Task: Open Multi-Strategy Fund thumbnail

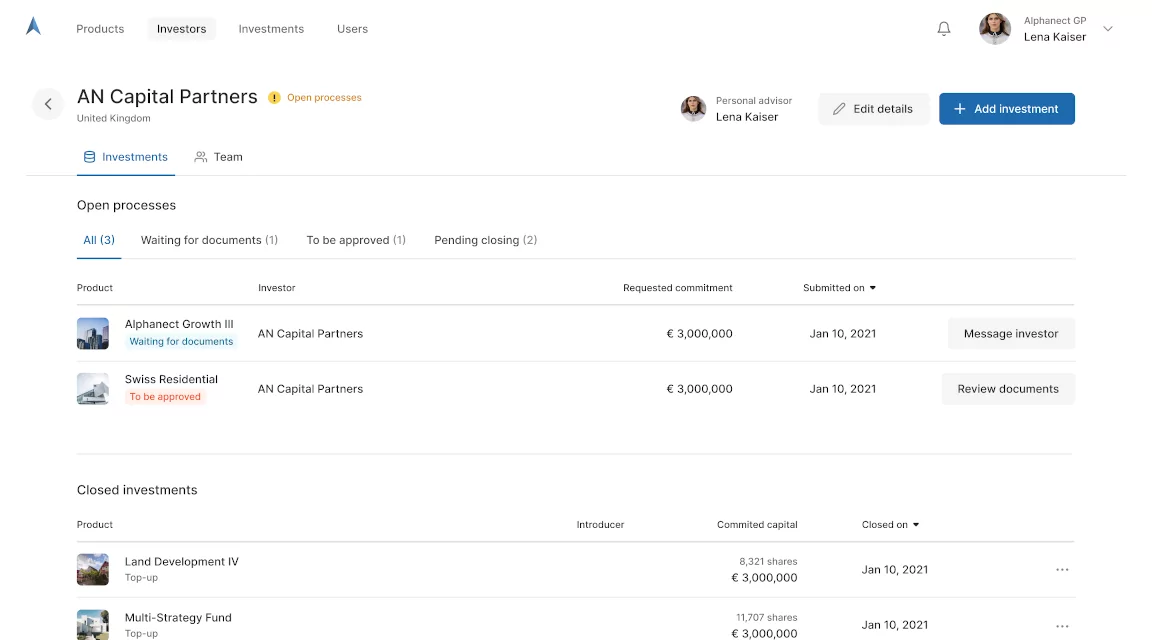Action: [x=93, y=625]
